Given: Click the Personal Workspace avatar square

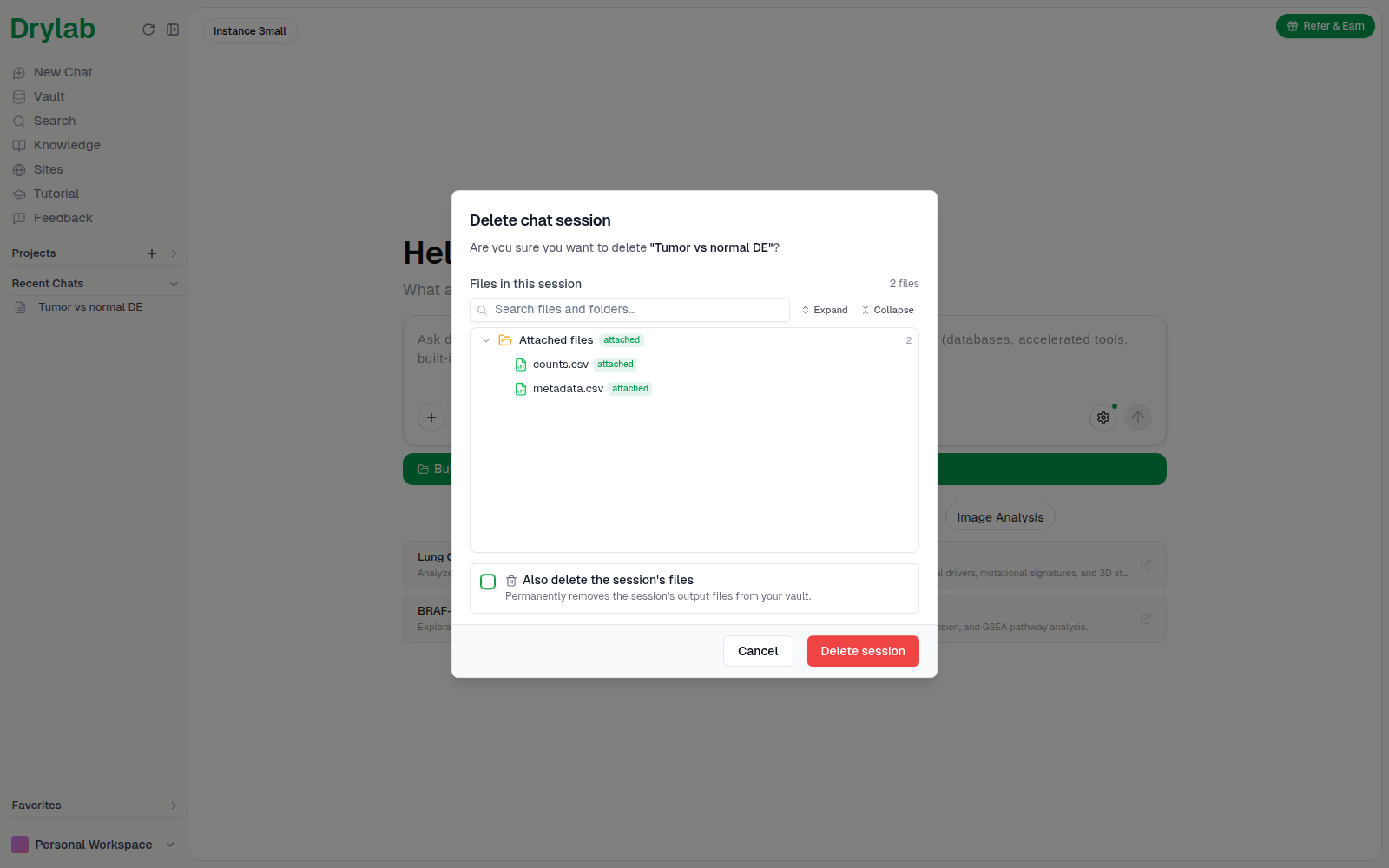Looking at the screenshot, I should click(x=20, y=845).
